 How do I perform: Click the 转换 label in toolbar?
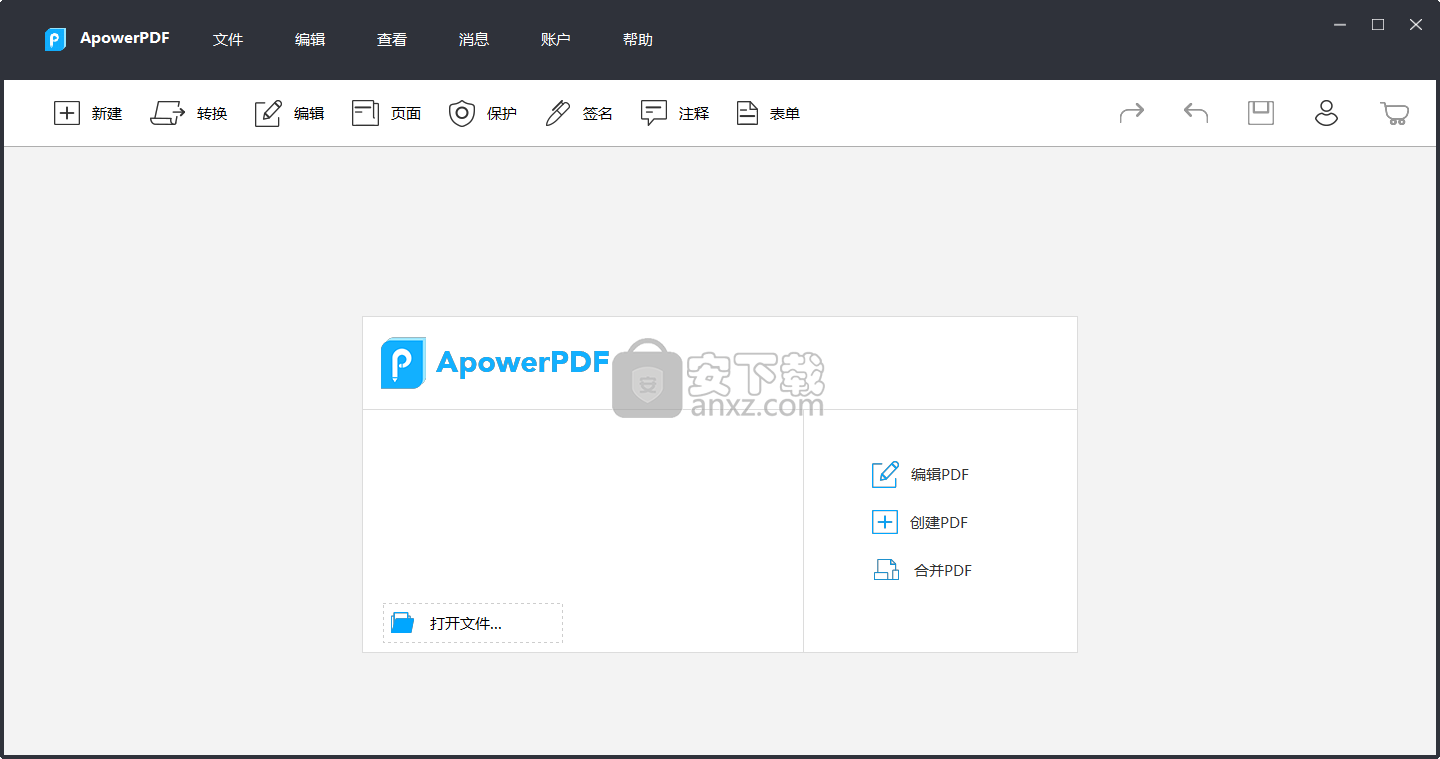click(x=212, y=114)
